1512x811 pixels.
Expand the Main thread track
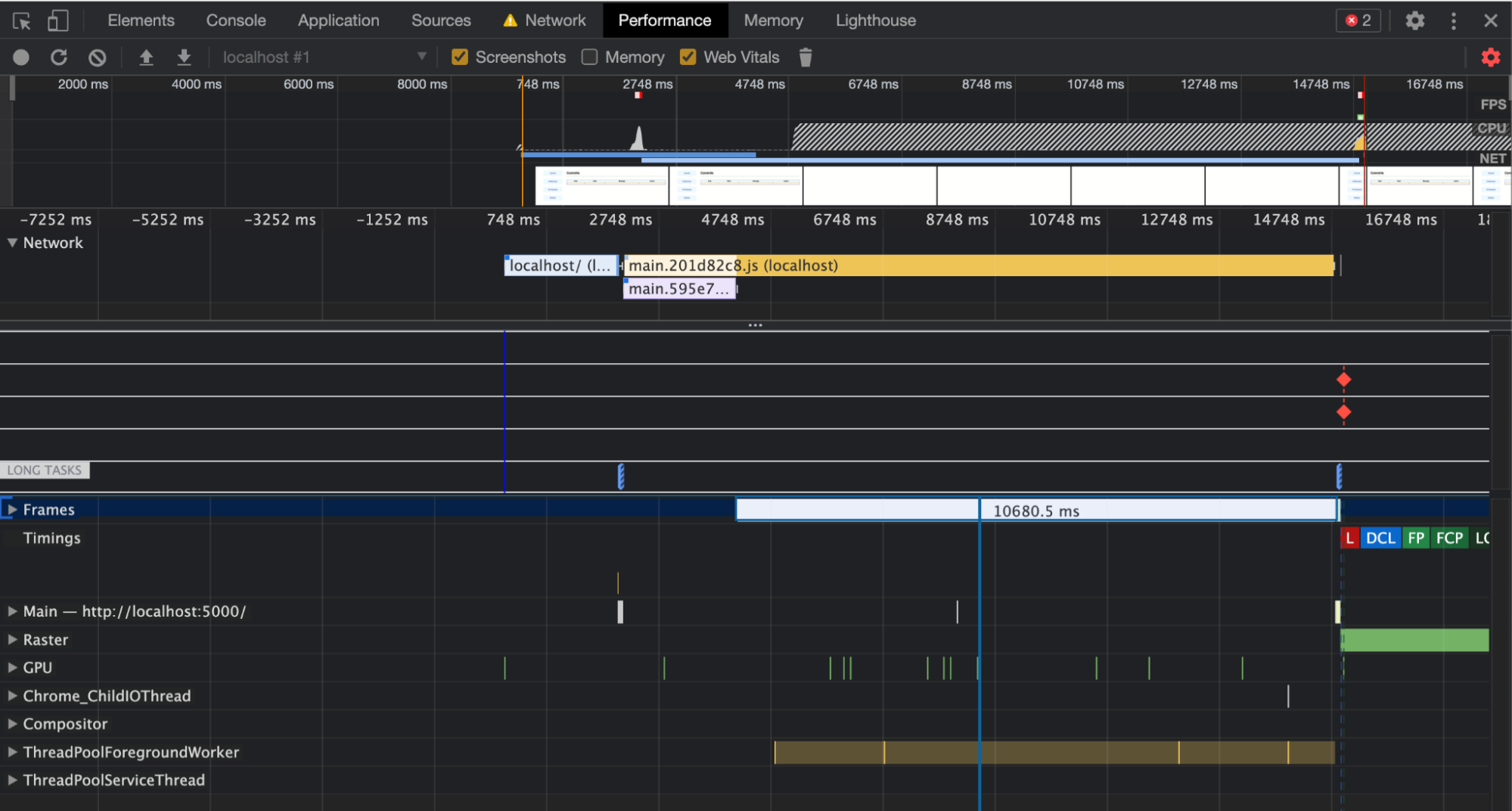click(x=12, y=611)
